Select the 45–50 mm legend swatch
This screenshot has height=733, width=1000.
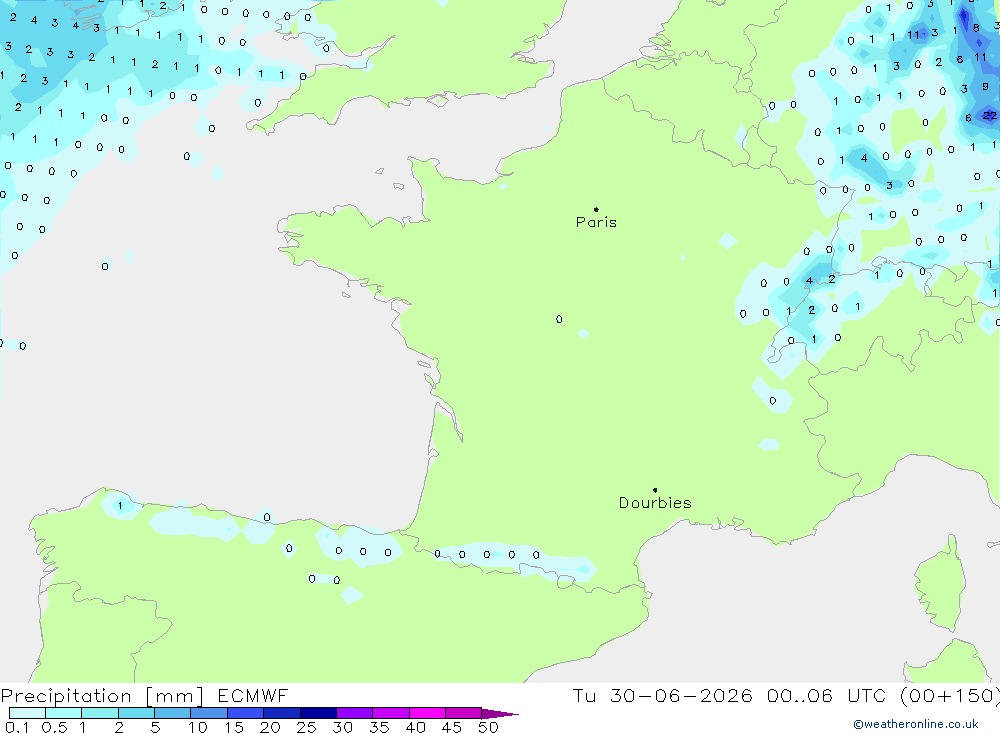click(x=464, y=713)
